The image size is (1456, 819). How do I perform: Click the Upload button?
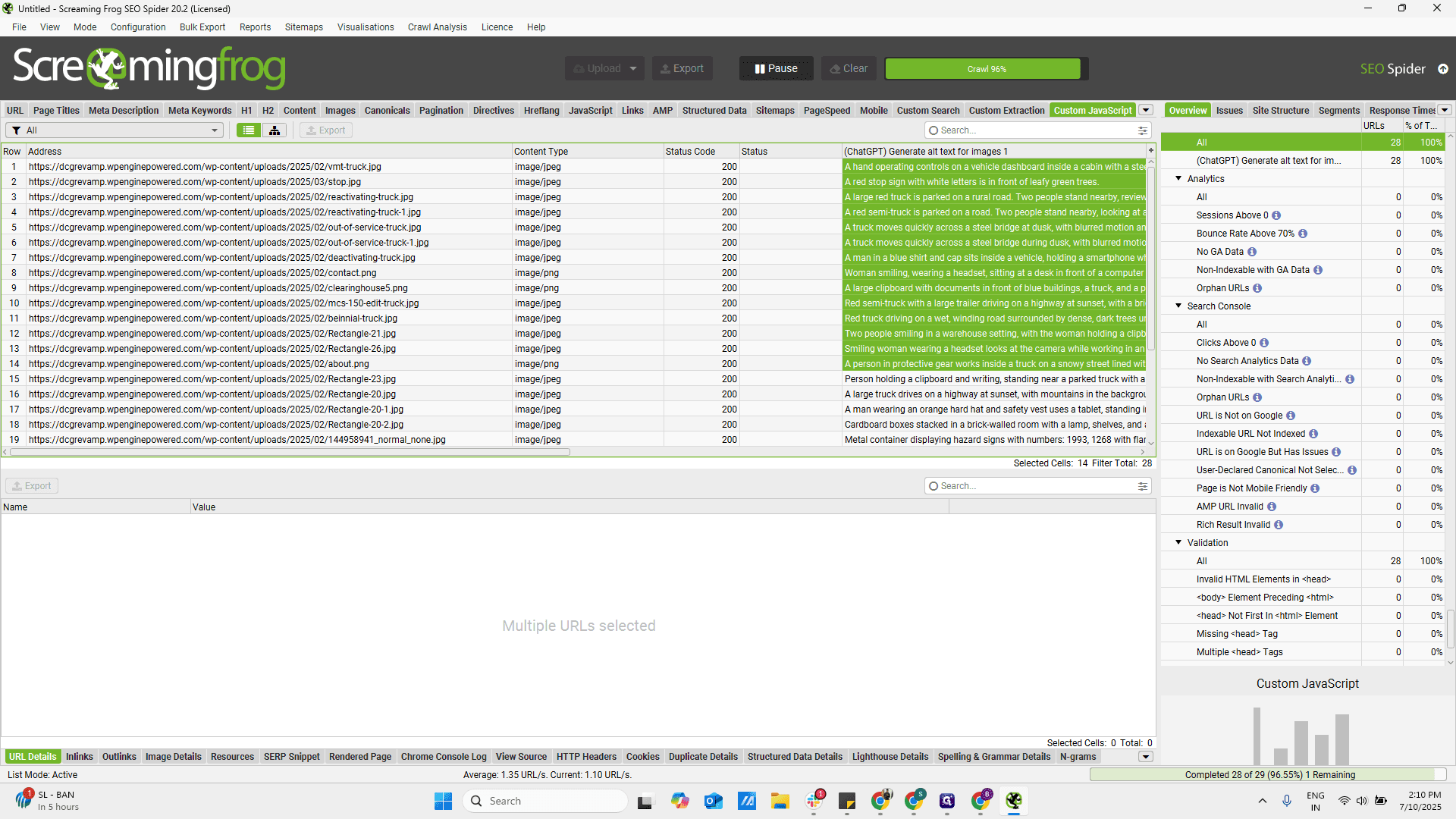point(598,68)
